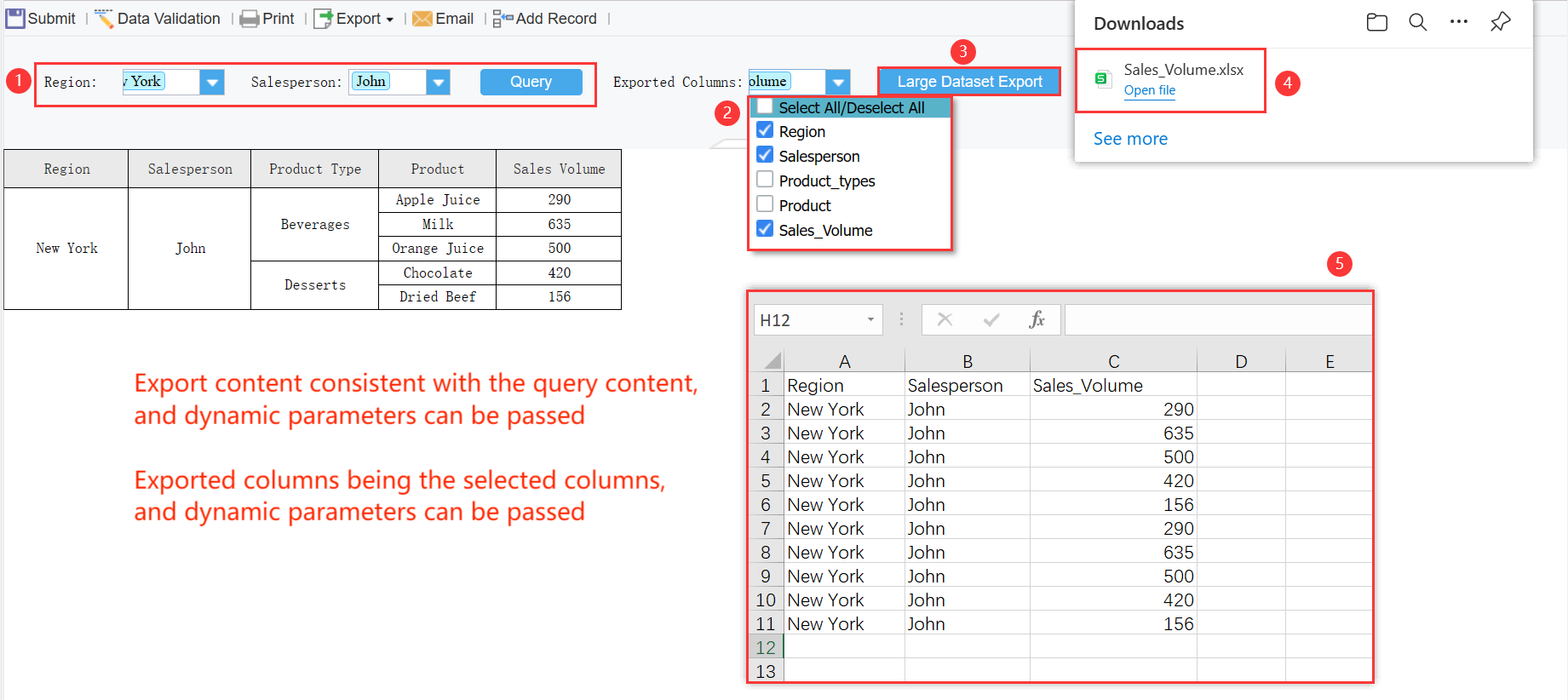
Task: Click spreadsheet cell A1 containing Region
Action: tap(844, 385)
